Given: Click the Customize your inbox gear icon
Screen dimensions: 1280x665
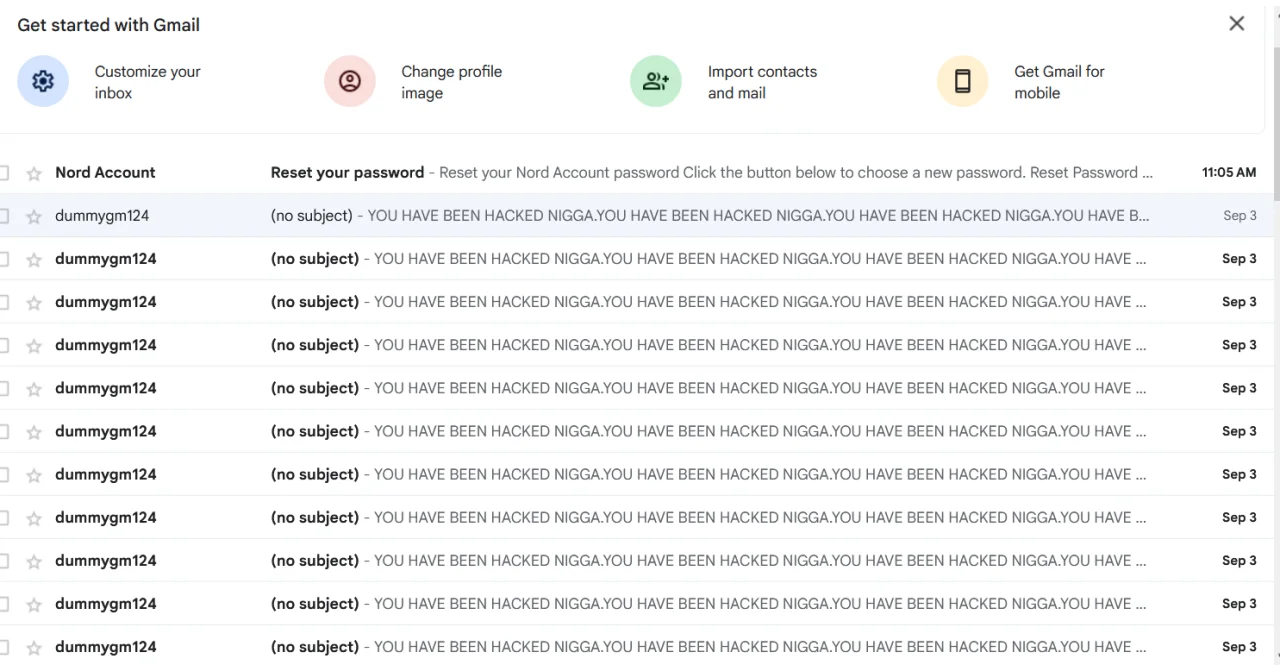Looking at the screenshot, I should 43,81.
